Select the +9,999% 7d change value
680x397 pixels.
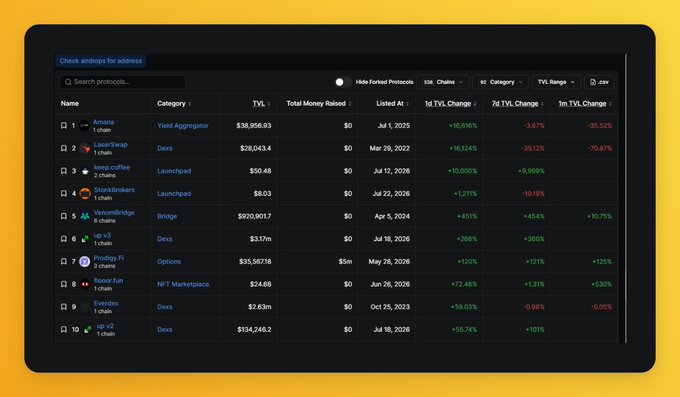tap(531, 171)
